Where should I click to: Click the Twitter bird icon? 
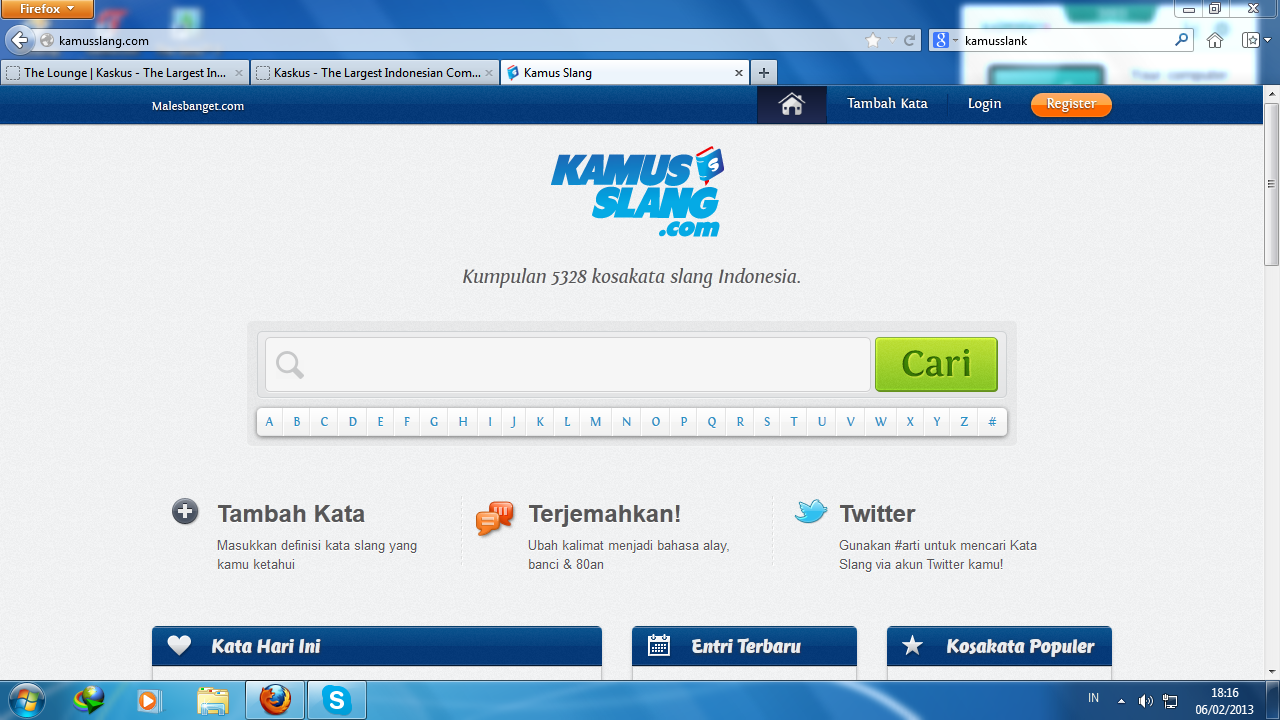[x=811, y=512]
